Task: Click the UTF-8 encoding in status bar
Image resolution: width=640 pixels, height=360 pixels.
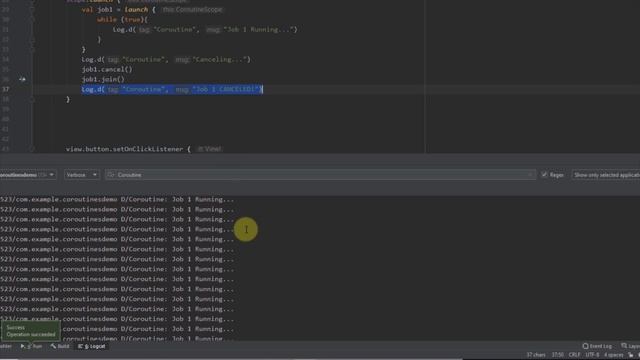Action: [x=592, y=355]
